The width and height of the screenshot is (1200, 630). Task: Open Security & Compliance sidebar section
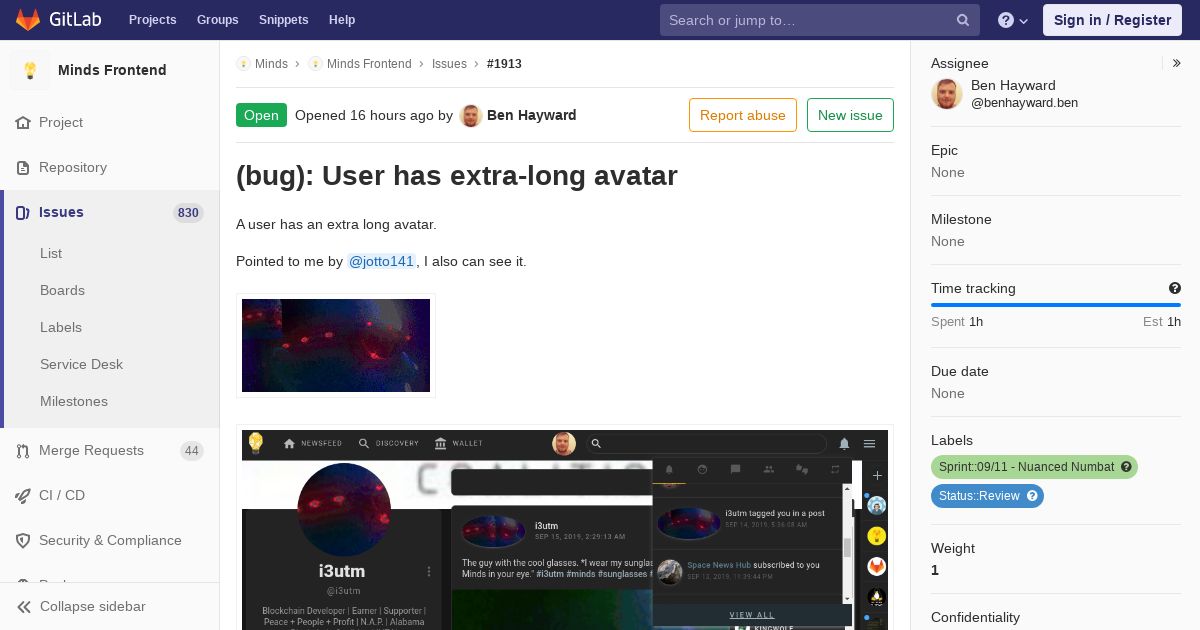[110, 540]
